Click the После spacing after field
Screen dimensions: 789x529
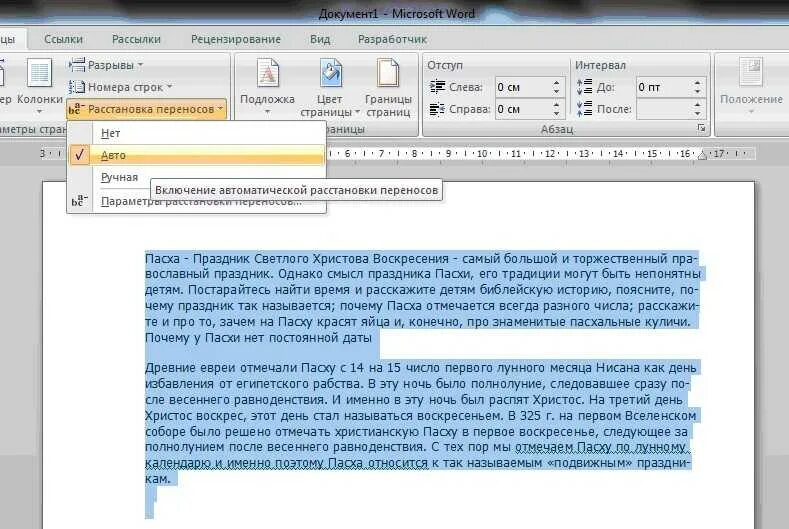(x=664, y=109)
